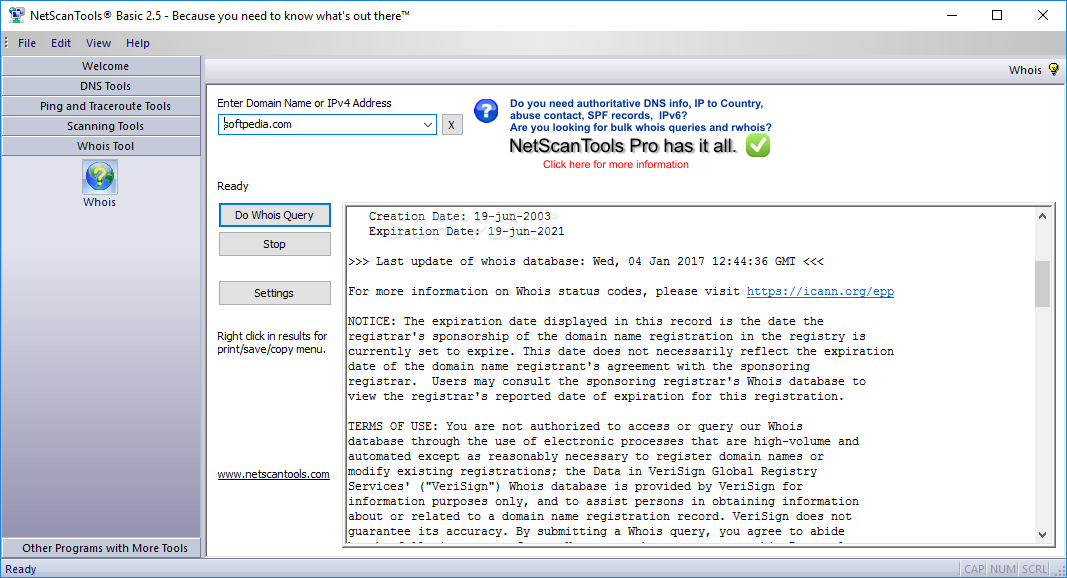This screenshot has height=578, width=1067.
Task: Open Other Programs with More Tools section
Action: pos(101,548)
